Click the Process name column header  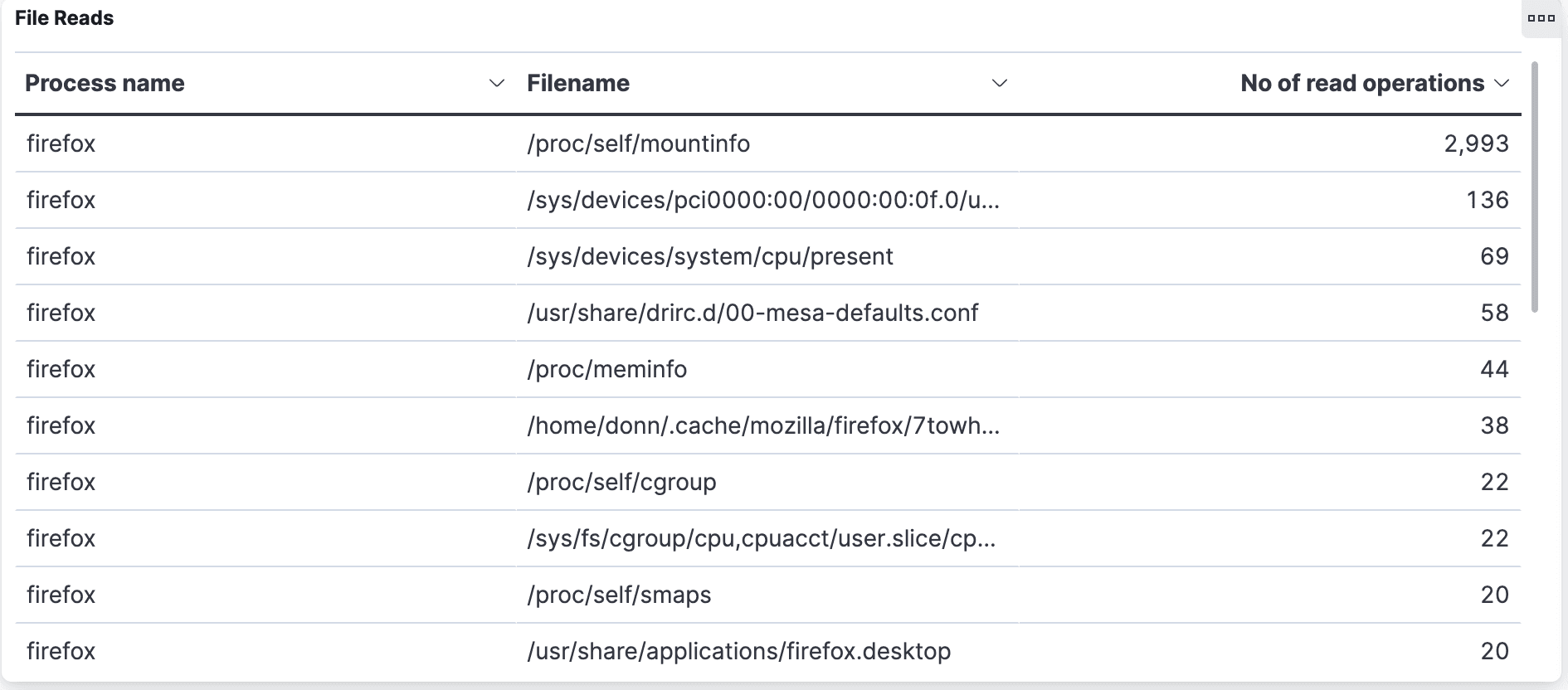(105, 83)
